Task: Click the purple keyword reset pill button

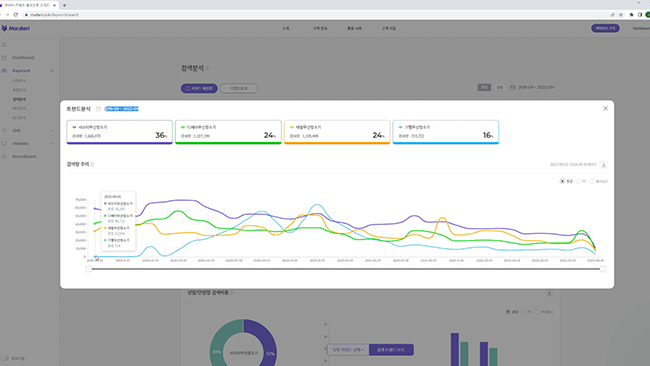Action: coord(199,88)
